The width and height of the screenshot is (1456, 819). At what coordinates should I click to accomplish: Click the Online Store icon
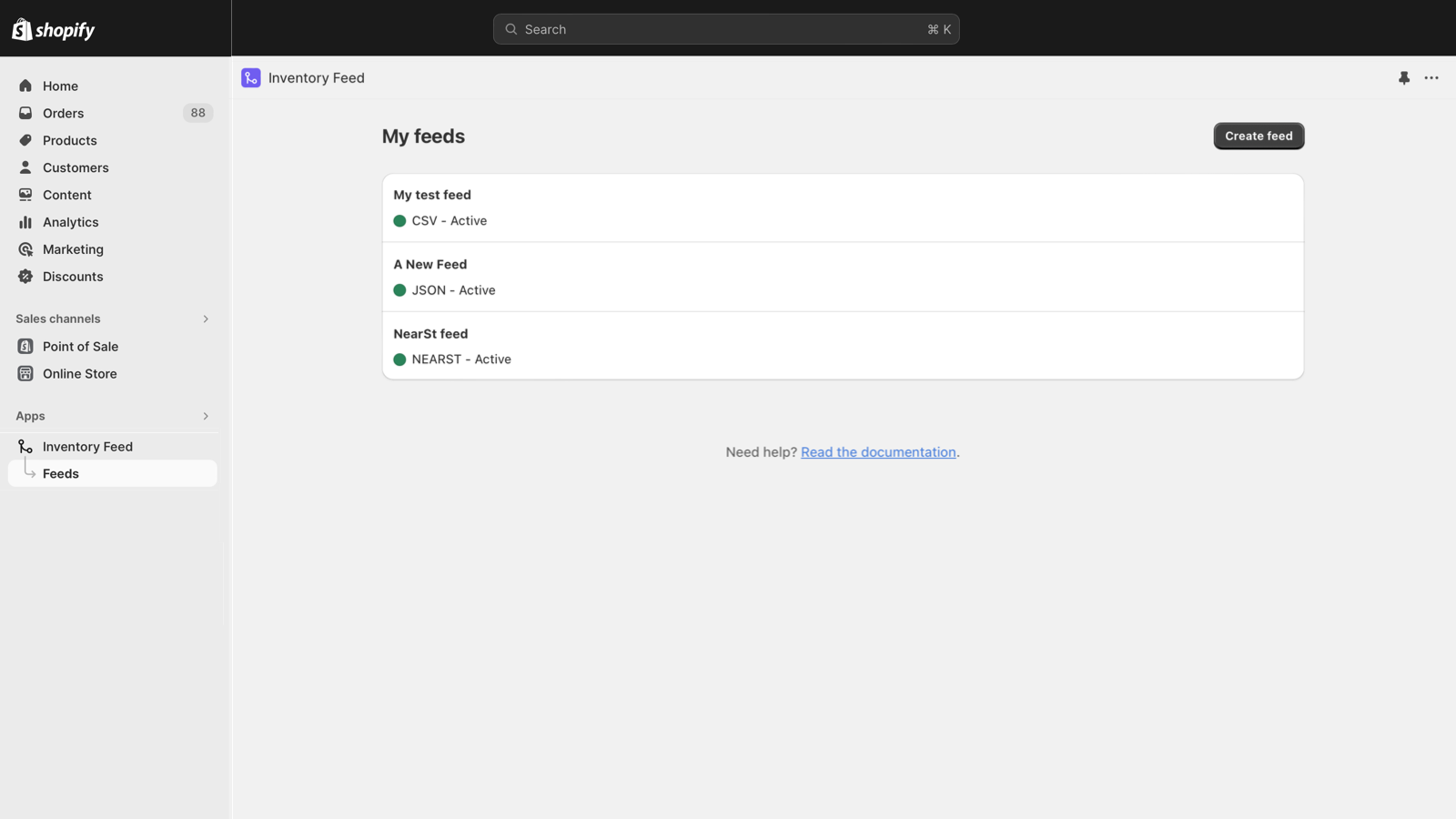coord(25,374)
